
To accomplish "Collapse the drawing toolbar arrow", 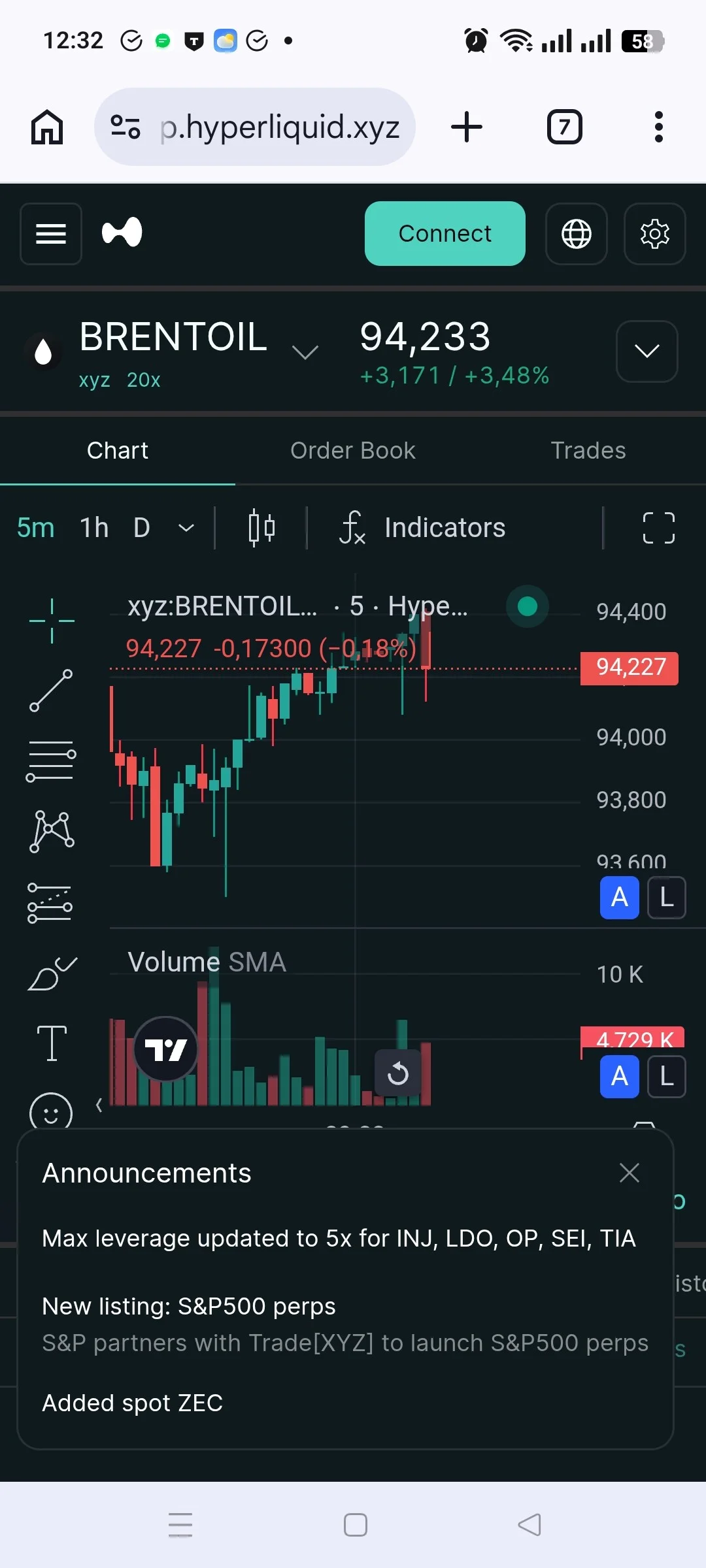I will pos(99,1105).
